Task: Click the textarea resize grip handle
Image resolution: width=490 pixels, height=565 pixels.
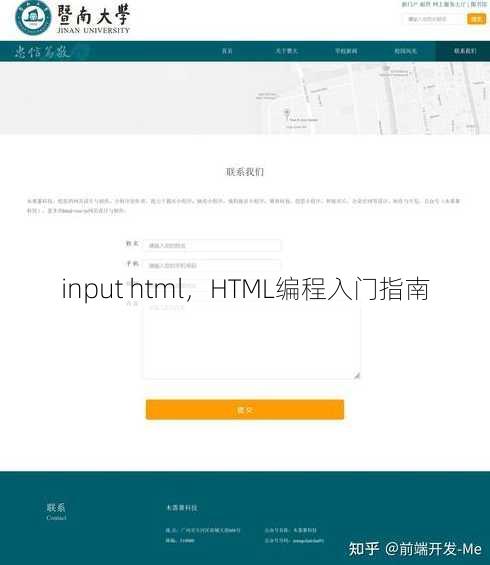Action: 357,376
